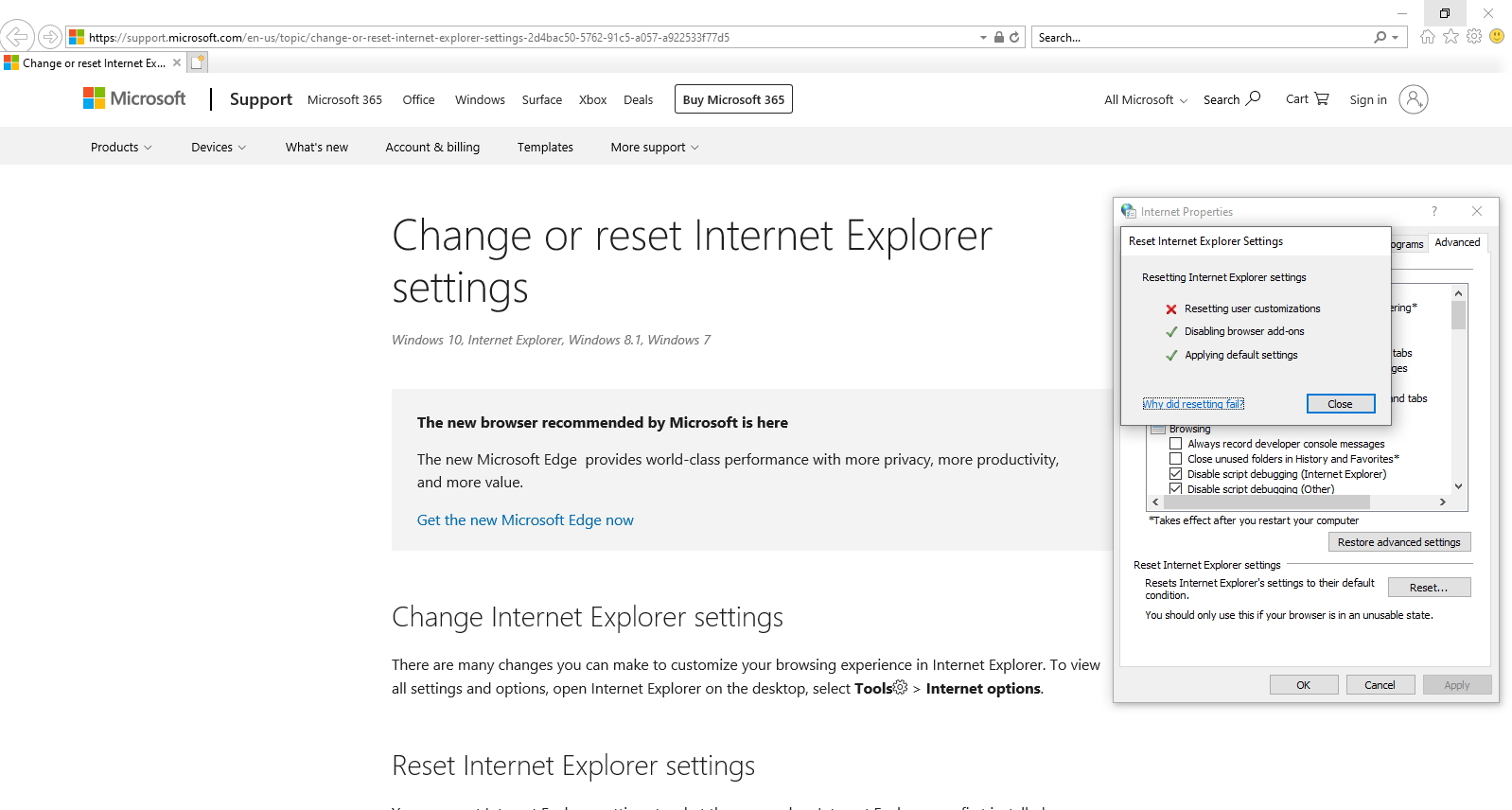Click the browser Back arrow button
The height and width of the screenshot is (810, 1512).
tap(17, 37)
